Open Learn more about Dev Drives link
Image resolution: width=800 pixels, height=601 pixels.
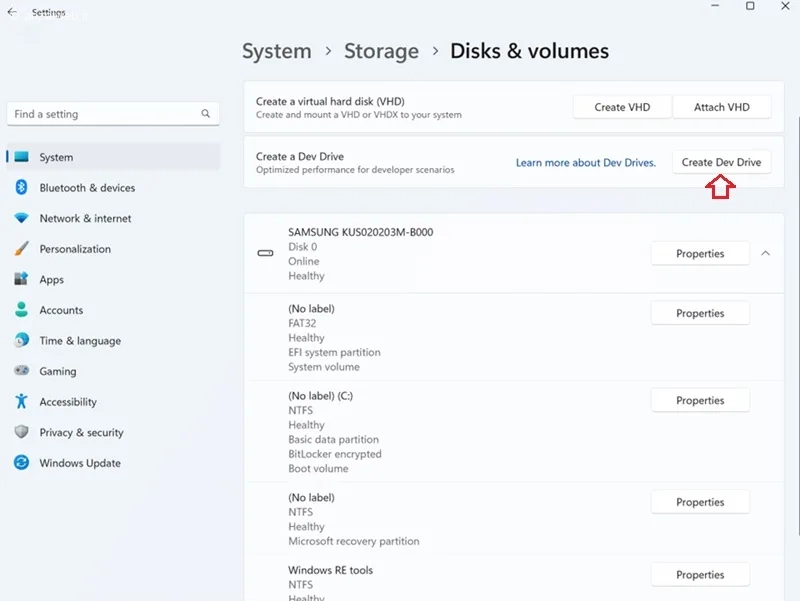point(586,162)
